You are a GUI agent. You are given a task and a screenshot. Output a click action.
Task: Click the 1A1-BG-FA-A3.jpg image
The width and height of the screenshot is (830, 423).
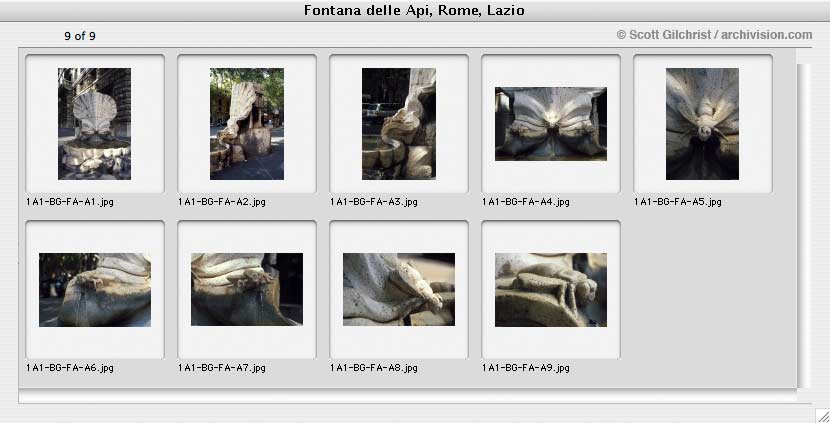point(399,123)
